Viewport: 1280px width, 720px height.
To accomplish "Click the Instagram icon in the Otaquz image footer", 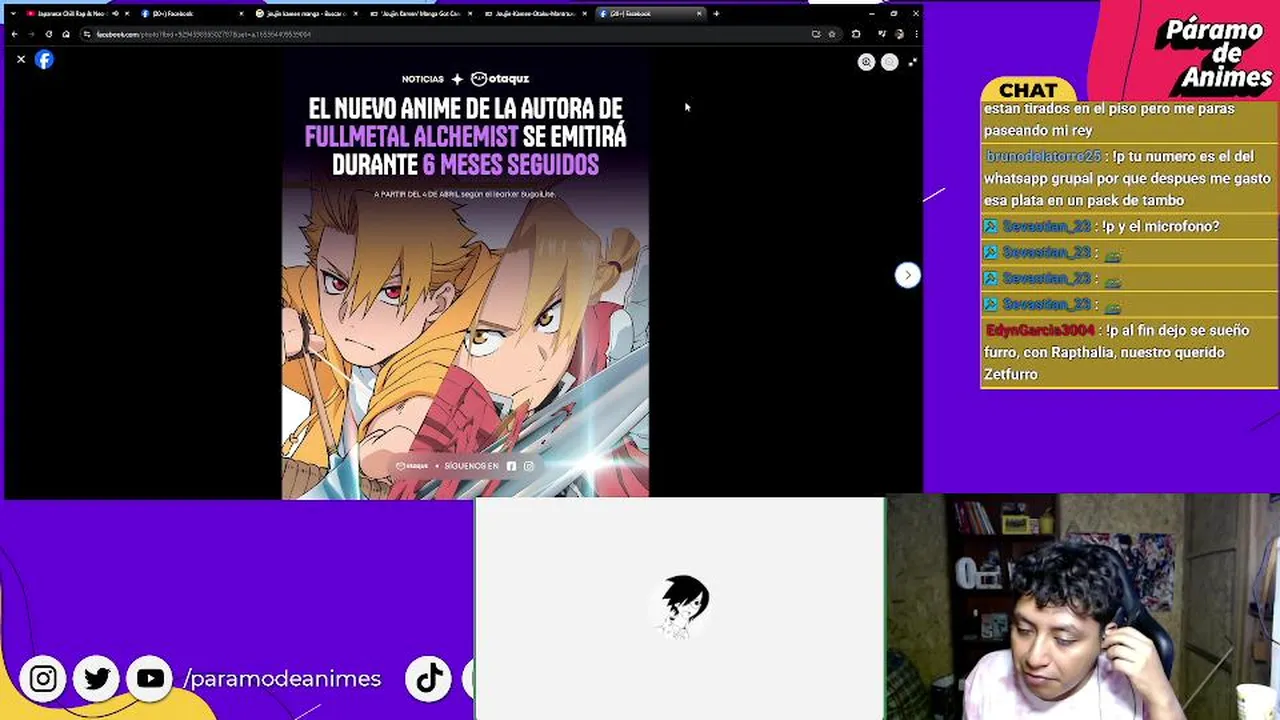I will [x=529, y=466].
